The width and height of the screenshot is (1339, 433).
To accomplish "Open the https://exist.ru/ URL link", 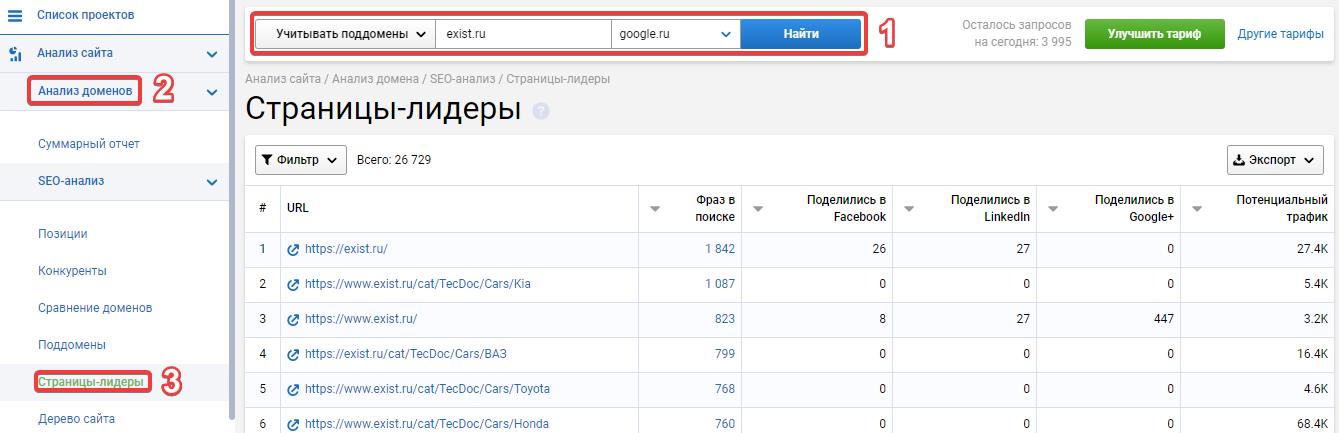I will (346, 249).
